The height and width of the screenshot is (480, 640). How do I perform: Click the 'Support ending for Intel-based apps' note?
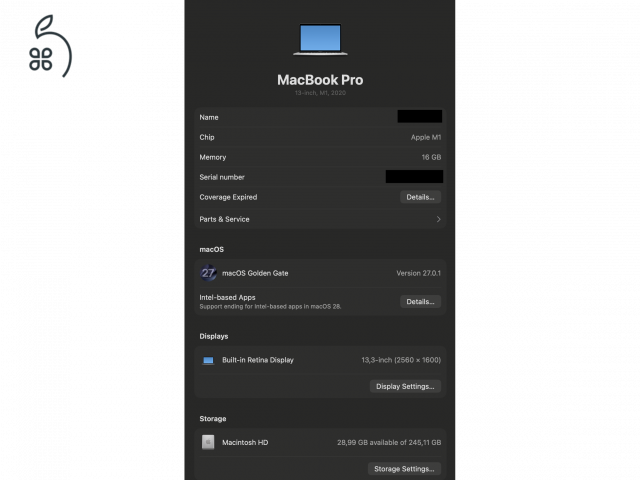(270, 307)
